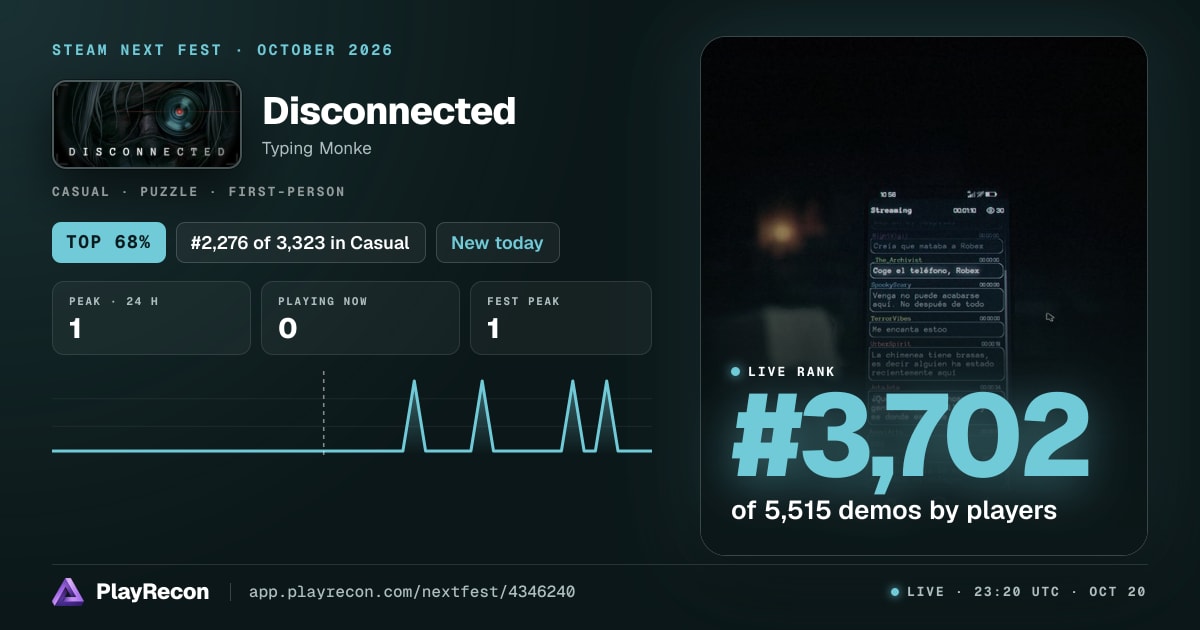Click the PEAK · 24 H stat card

151,318
